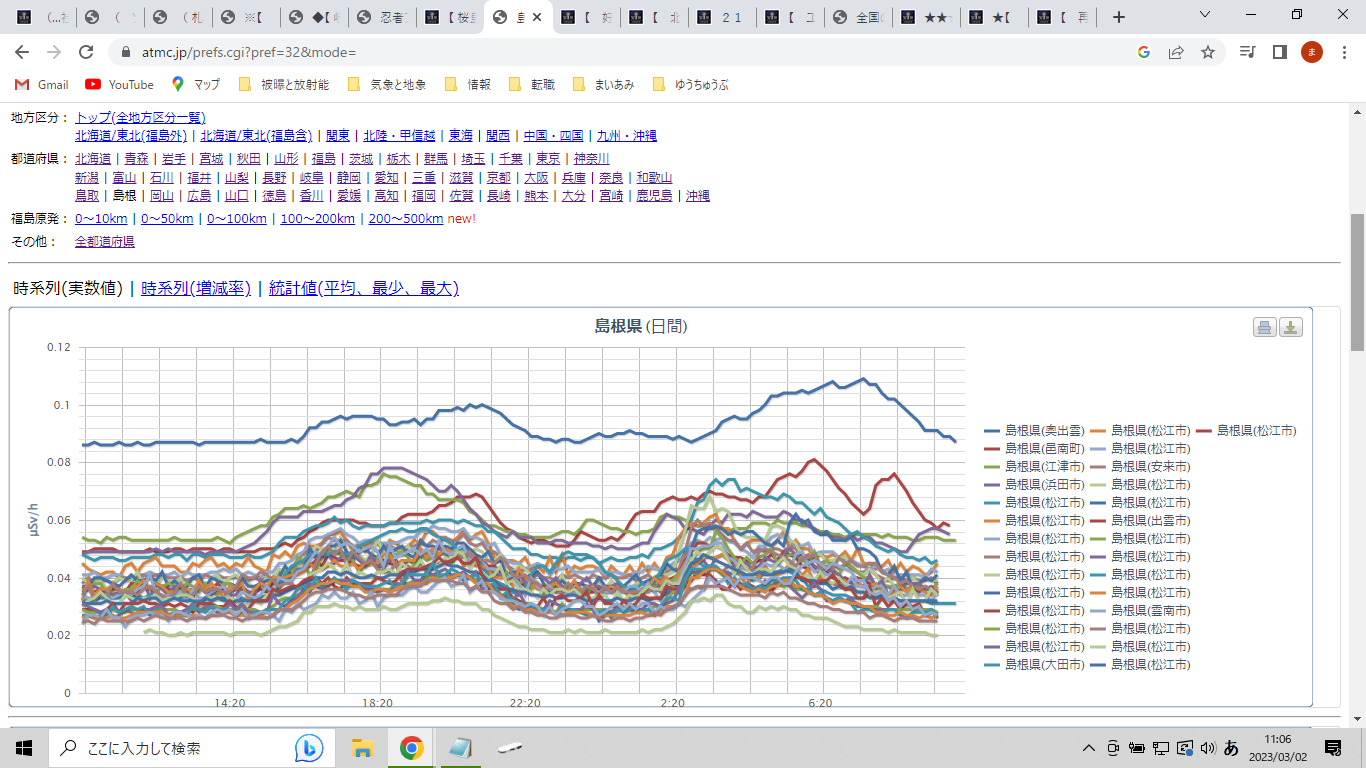Open 全都道府県 link
Viewport: 1366px width, 768px height.
pyautogui.click(x=105, y=241)
